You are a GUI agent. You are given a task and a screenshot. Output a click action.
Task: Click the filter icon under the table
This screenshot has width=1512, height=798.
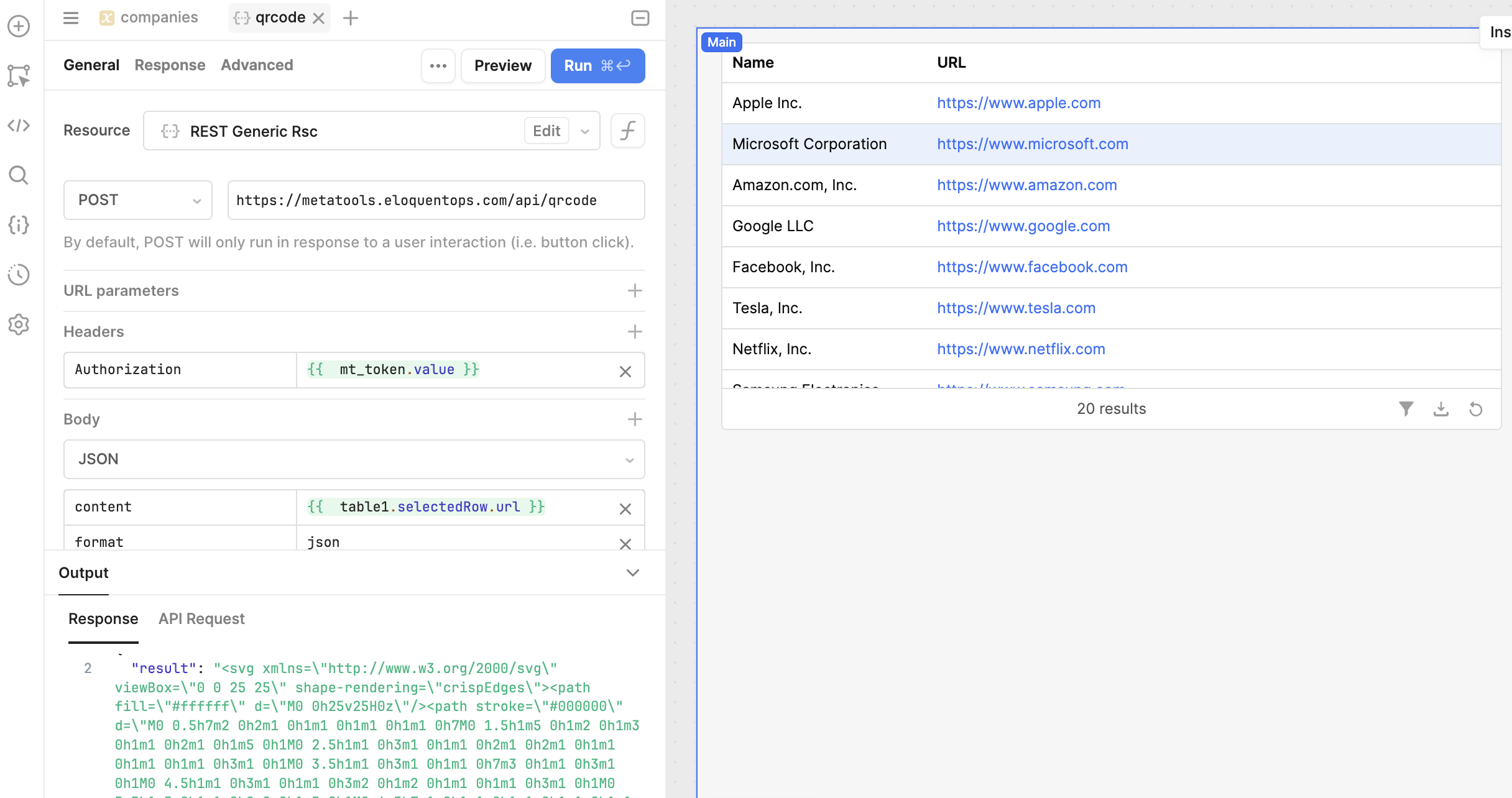[1406, 409]
